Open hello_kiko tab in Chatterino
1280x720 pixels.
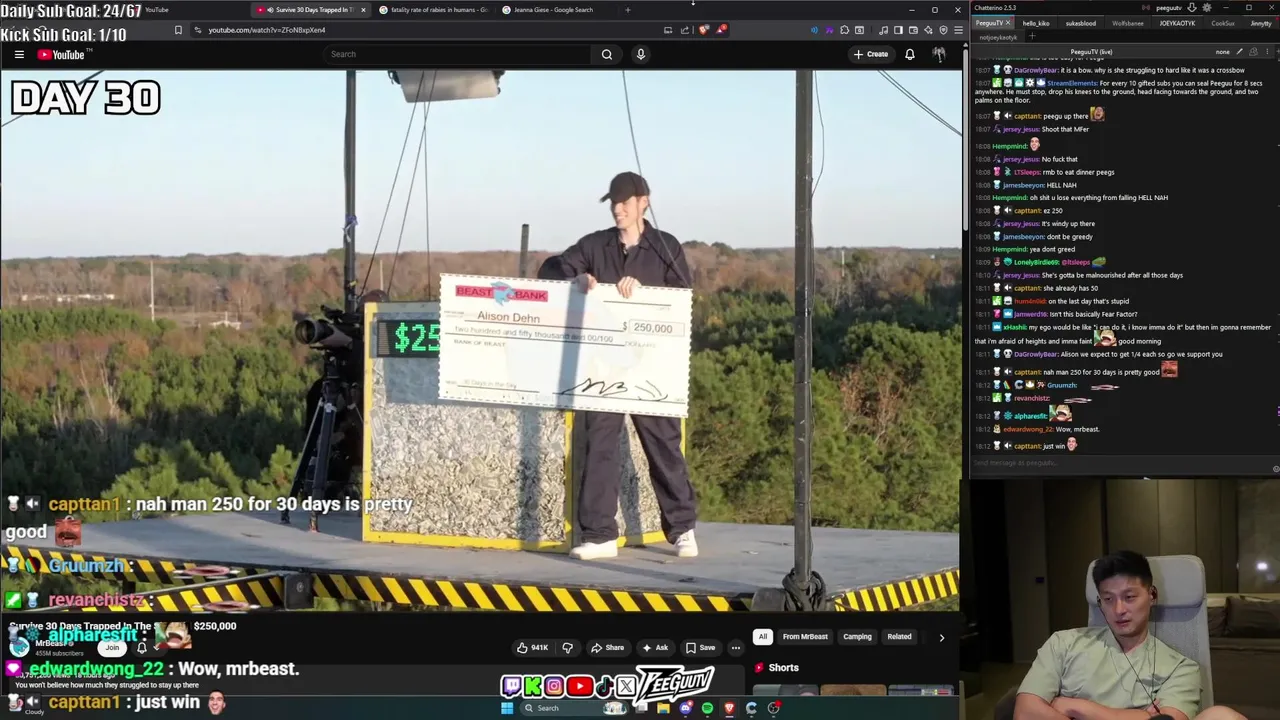pyautogui.click(x=1036, y=23)
